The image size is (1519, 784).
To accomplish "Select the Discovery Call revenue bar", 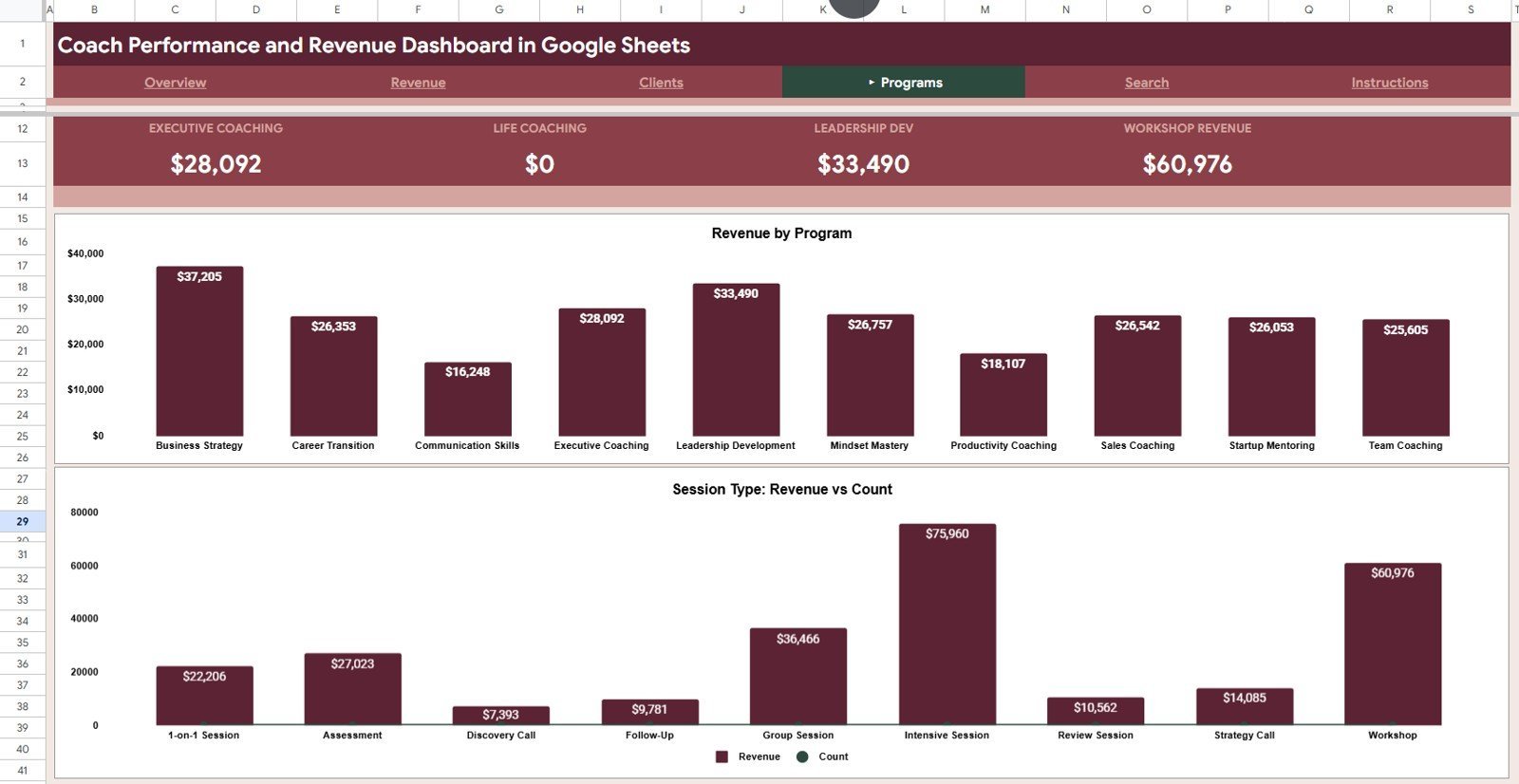I will [500, 716].
